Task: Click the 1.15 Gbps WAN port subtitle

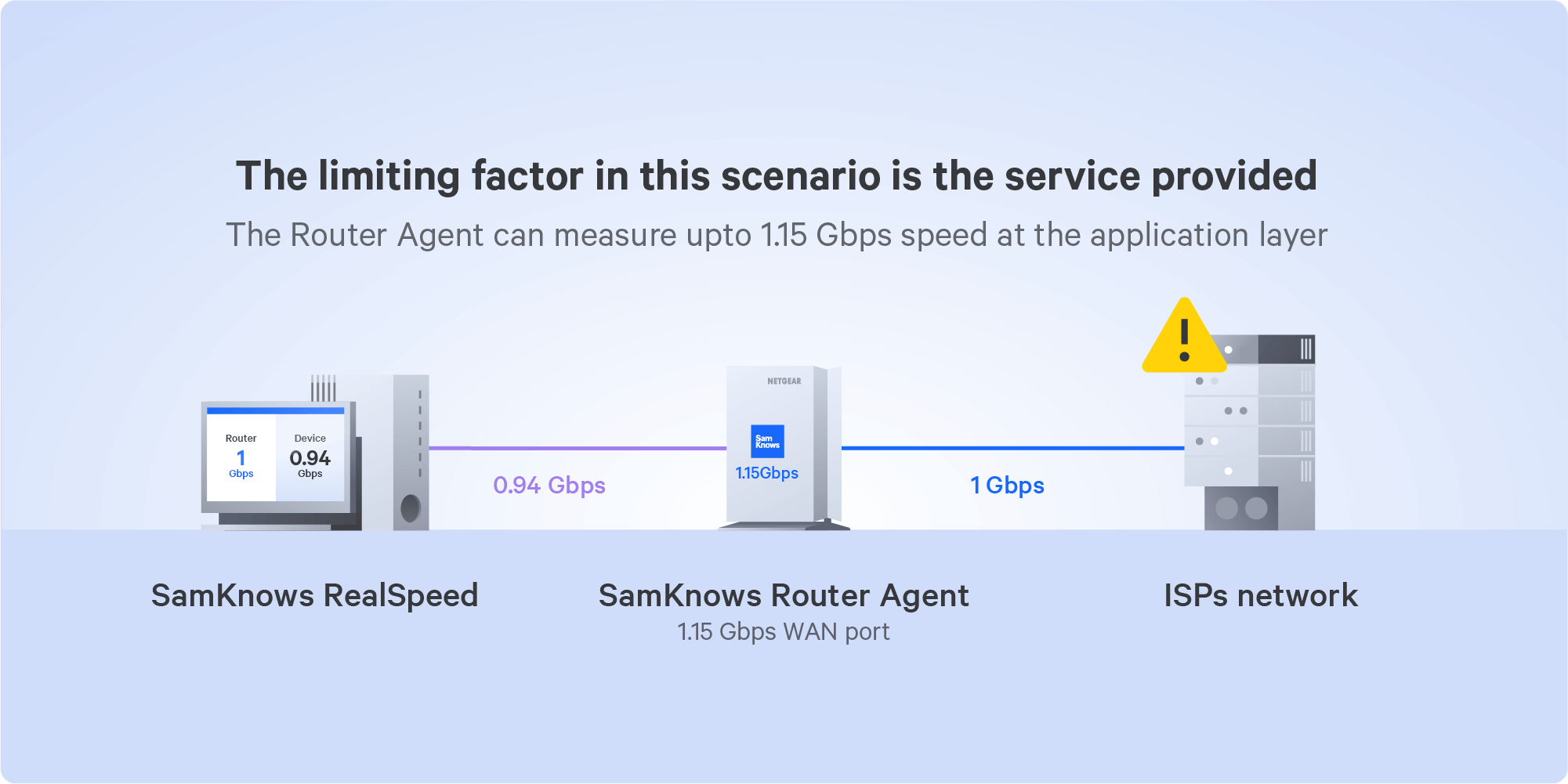Action: click(784, 631)
